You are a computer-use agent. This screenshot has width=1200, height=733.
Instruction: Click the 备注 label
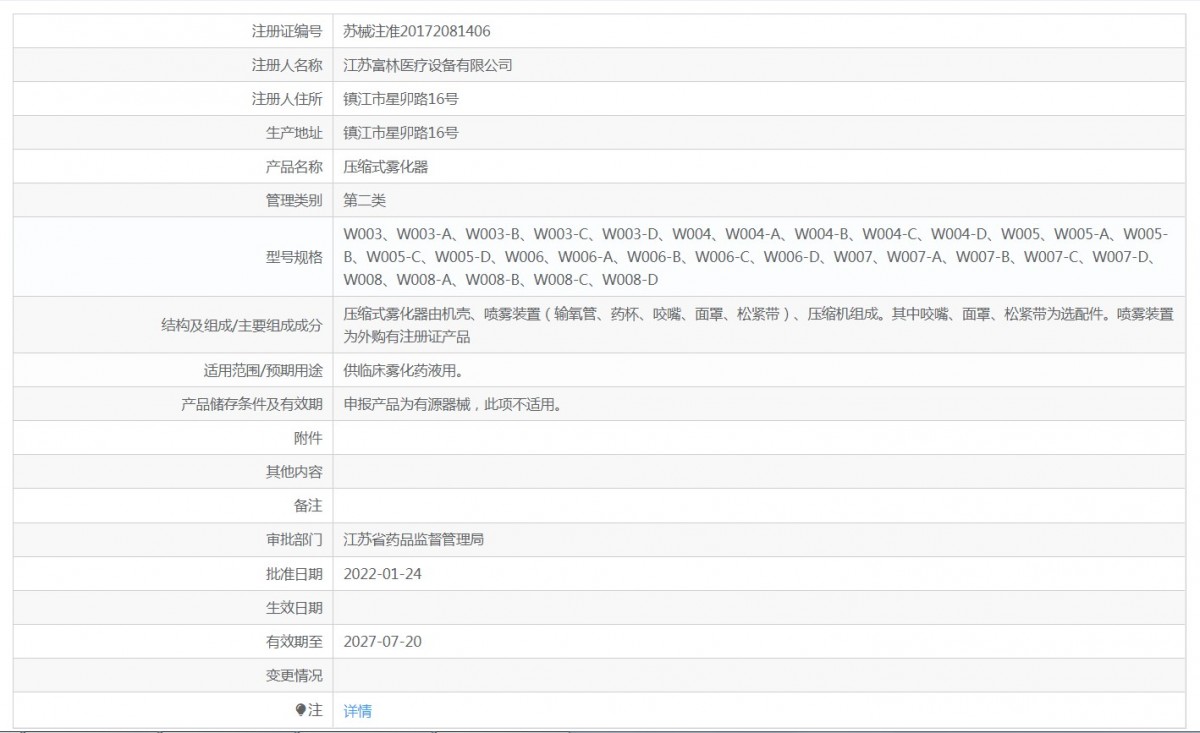pos(309,506)
